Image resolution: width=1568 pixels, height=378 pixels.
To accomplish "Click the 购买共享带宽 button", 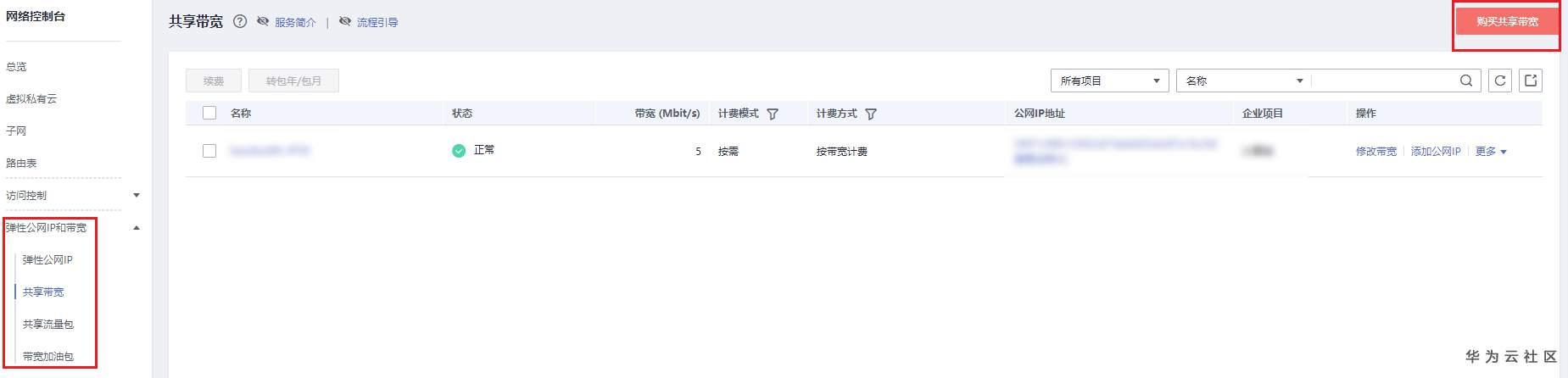I will pos(1507,22).
